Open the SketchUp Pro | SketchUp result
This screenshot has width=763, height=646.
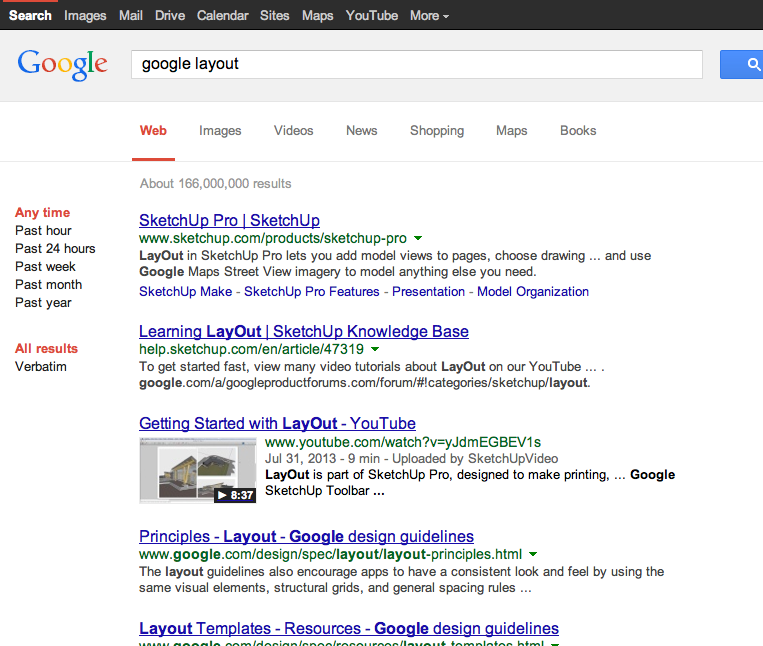point(229,220)
